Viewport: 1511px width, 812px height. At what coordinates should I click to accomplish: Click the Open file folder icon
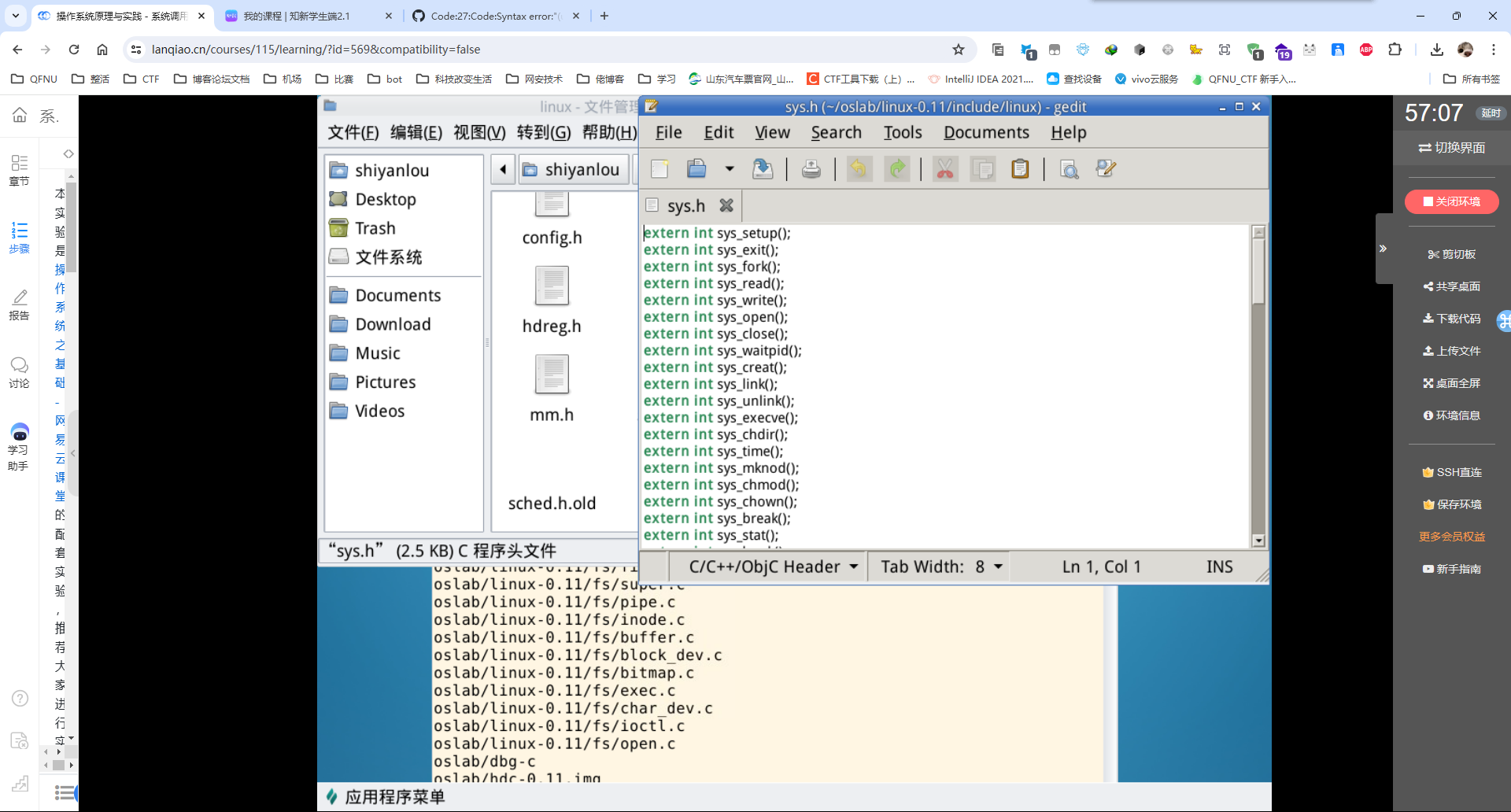point(696,168)
